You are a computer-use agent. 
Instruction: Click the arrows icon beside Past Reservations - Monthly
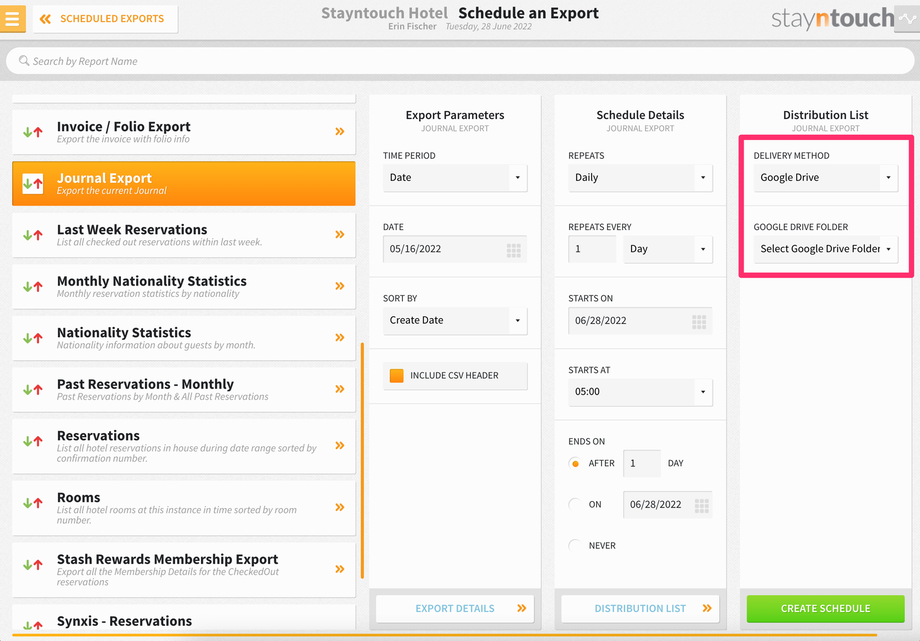point(33,389)
